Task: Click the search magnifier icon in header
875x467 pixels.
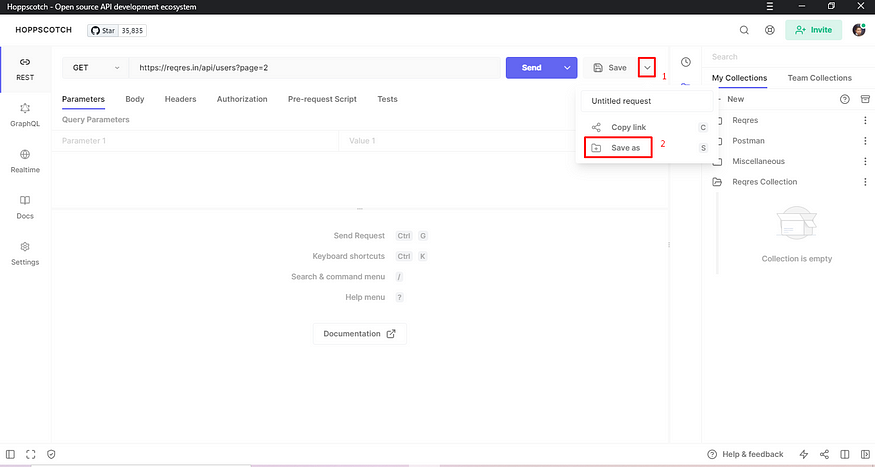Action: tap(744, 30)
